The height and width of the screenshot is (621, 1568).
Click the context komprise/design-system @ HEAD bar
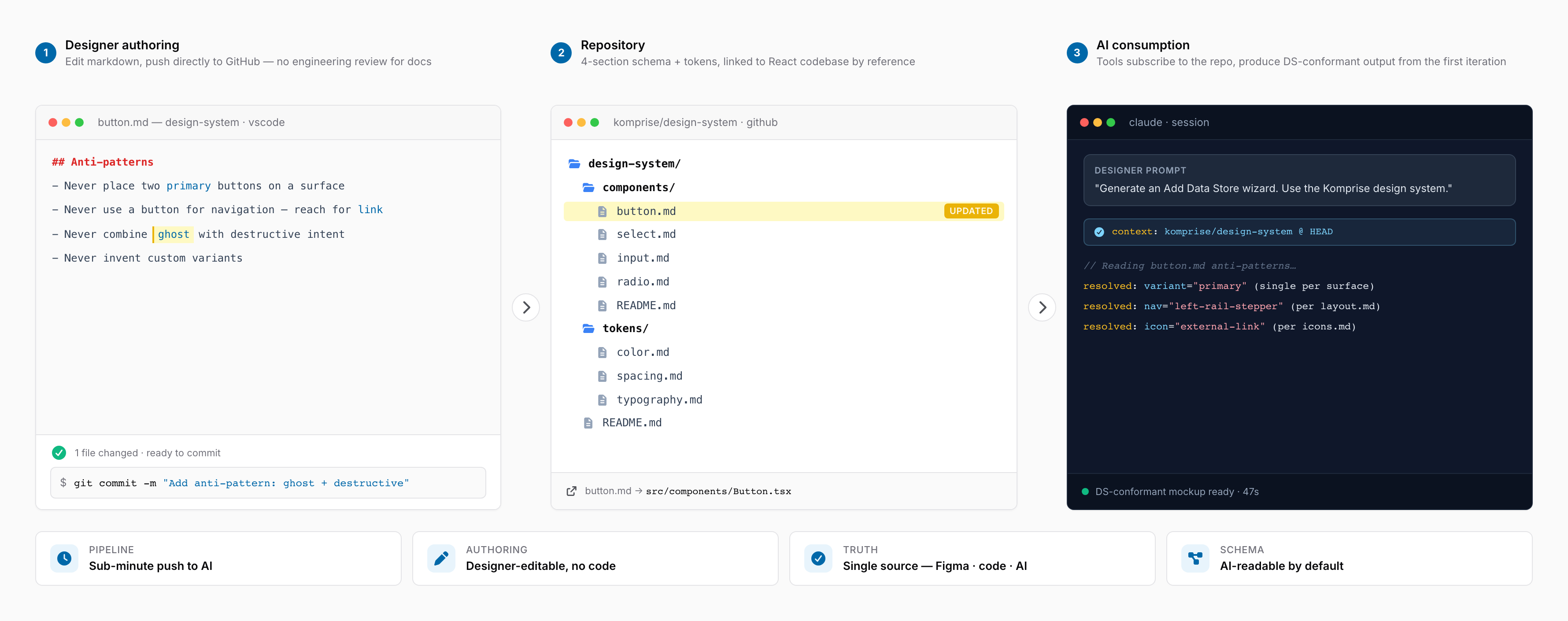[x=1299, y=232]
